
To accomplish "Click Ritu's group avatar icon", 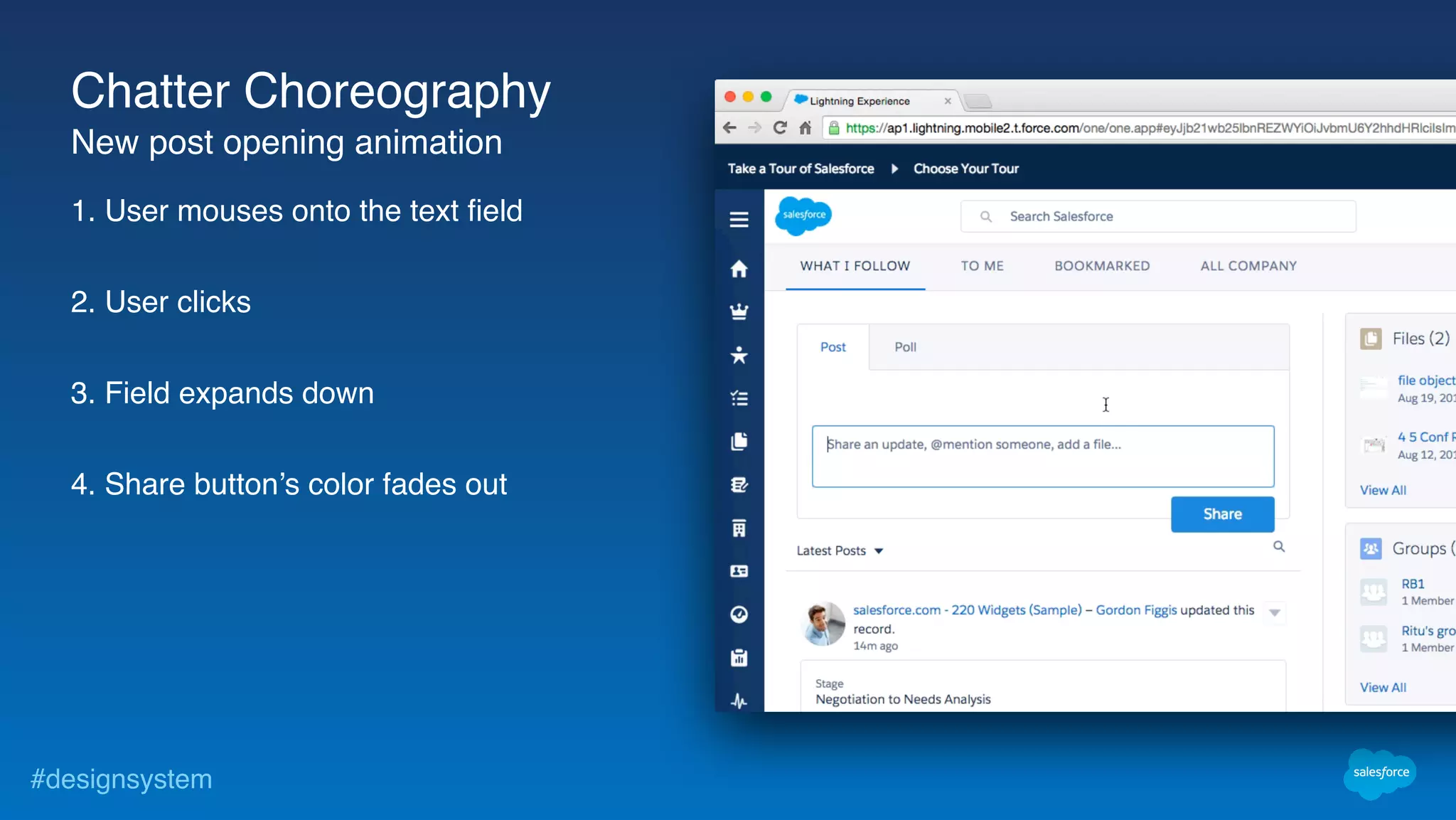I will [1374, 639].
